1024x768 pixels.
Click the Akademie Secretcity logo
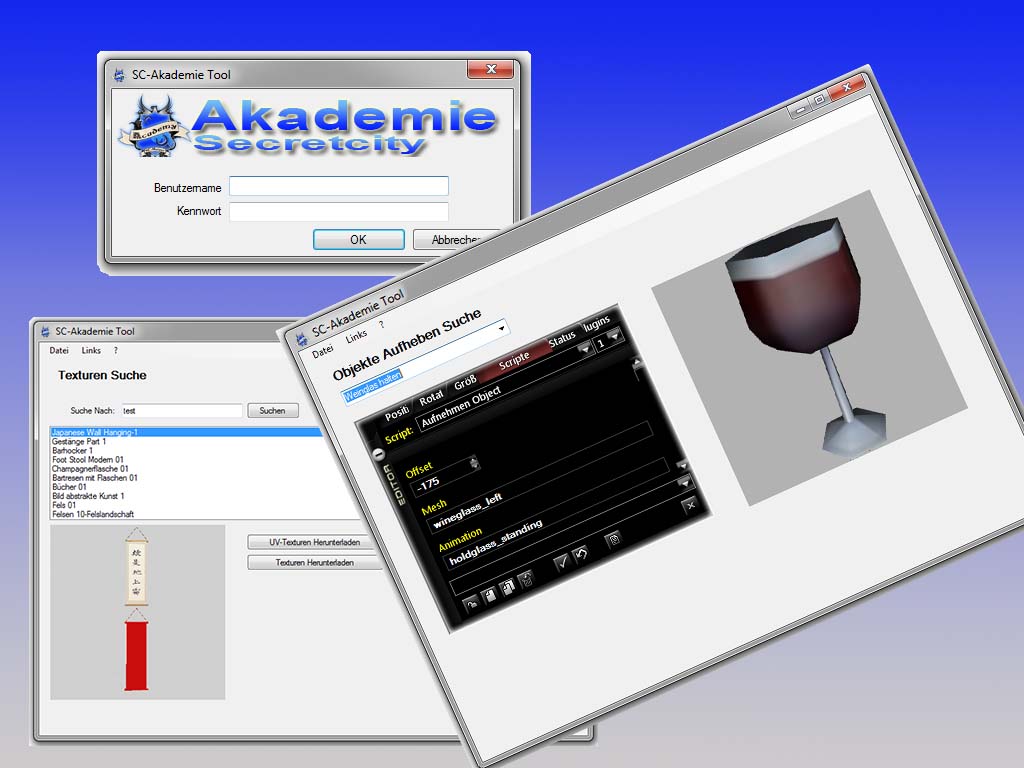tap(308, 125)
